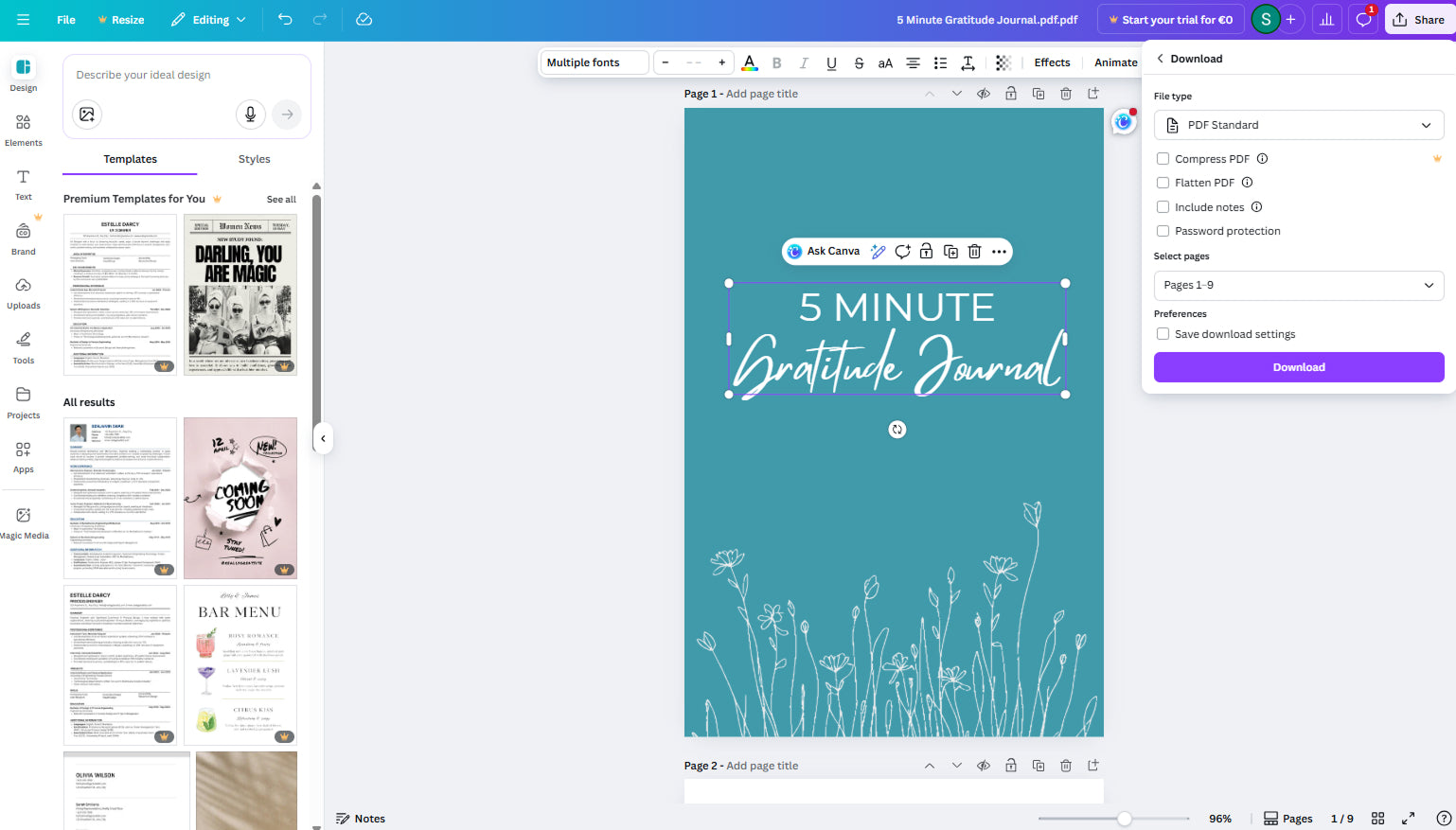Open grid view of pages
Image resolution: width=1456 pixels, height=830 pixels.
[x=1378, y=819]
